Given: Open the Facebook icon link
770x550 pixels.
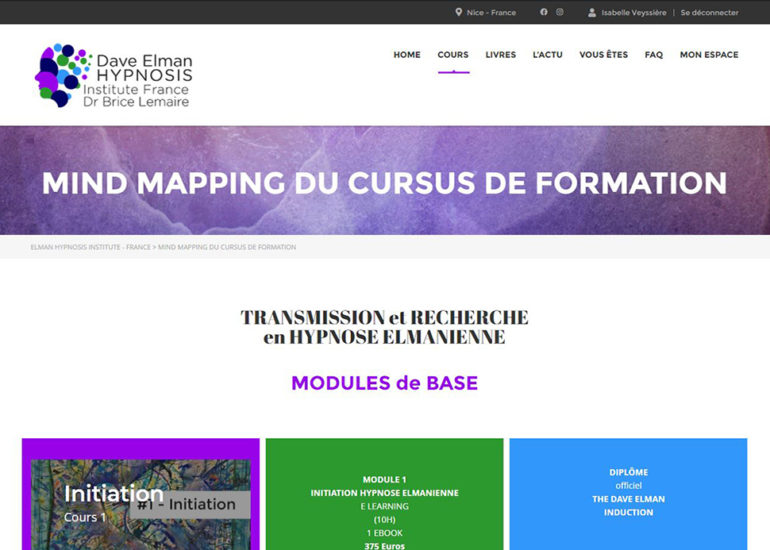Looking at the screenshot, I should 544,12.
